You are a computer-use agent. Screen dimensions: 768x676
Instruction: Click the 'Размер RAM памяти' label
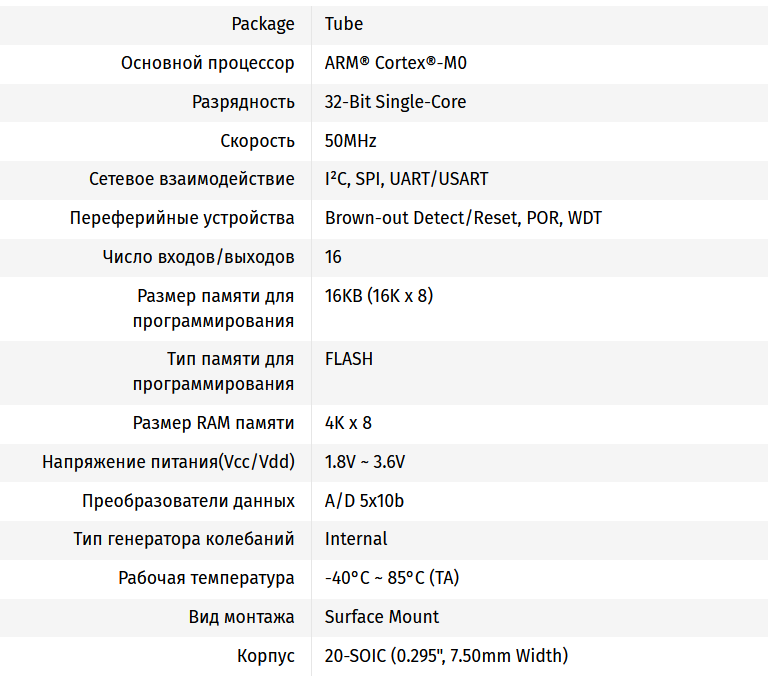click(214, 423)
